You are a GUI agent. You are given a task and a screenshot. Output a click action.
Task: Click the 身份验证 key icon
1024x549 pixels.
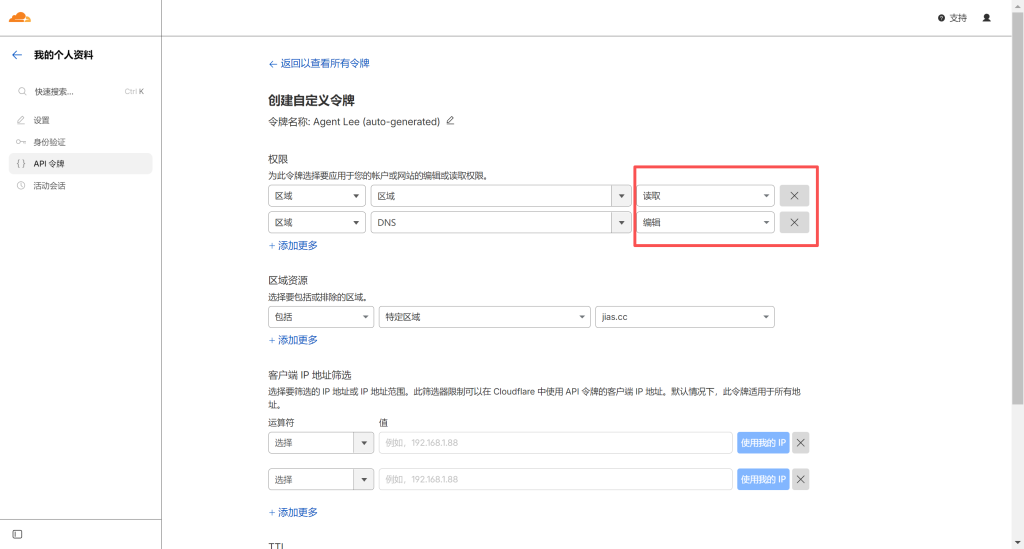pos(21,142)
